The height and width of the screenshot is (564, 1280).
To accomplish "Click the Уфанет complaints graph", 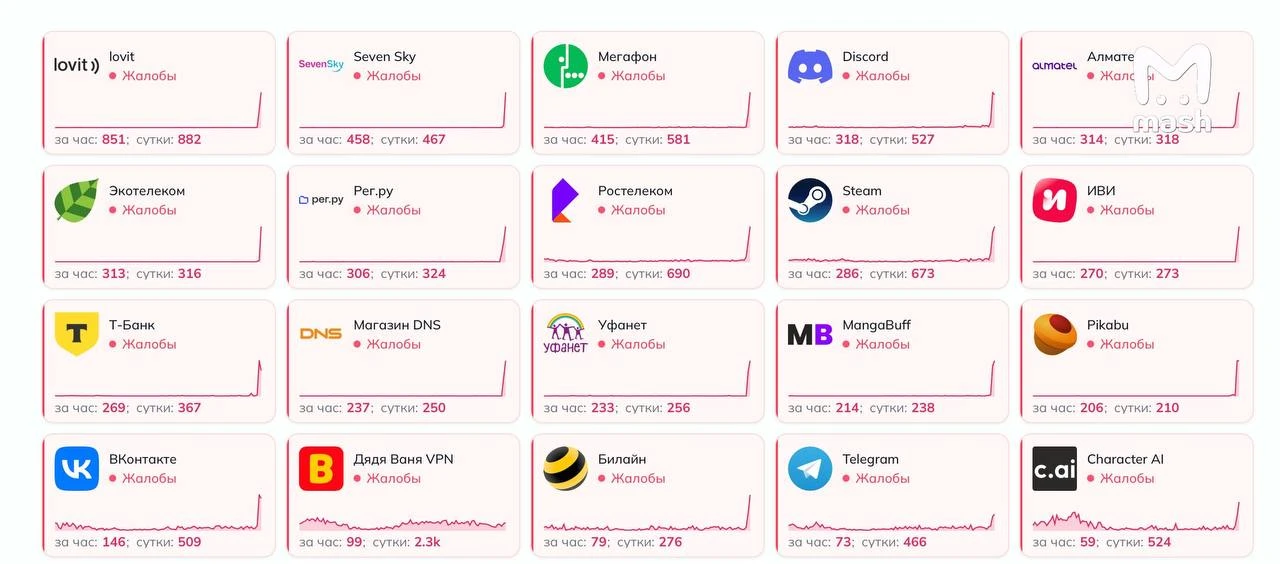I will point(647,378).
